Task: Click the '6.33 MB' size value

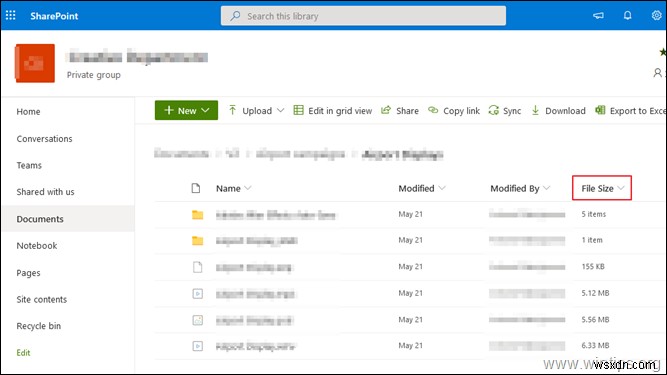Action: pos(595,345)
